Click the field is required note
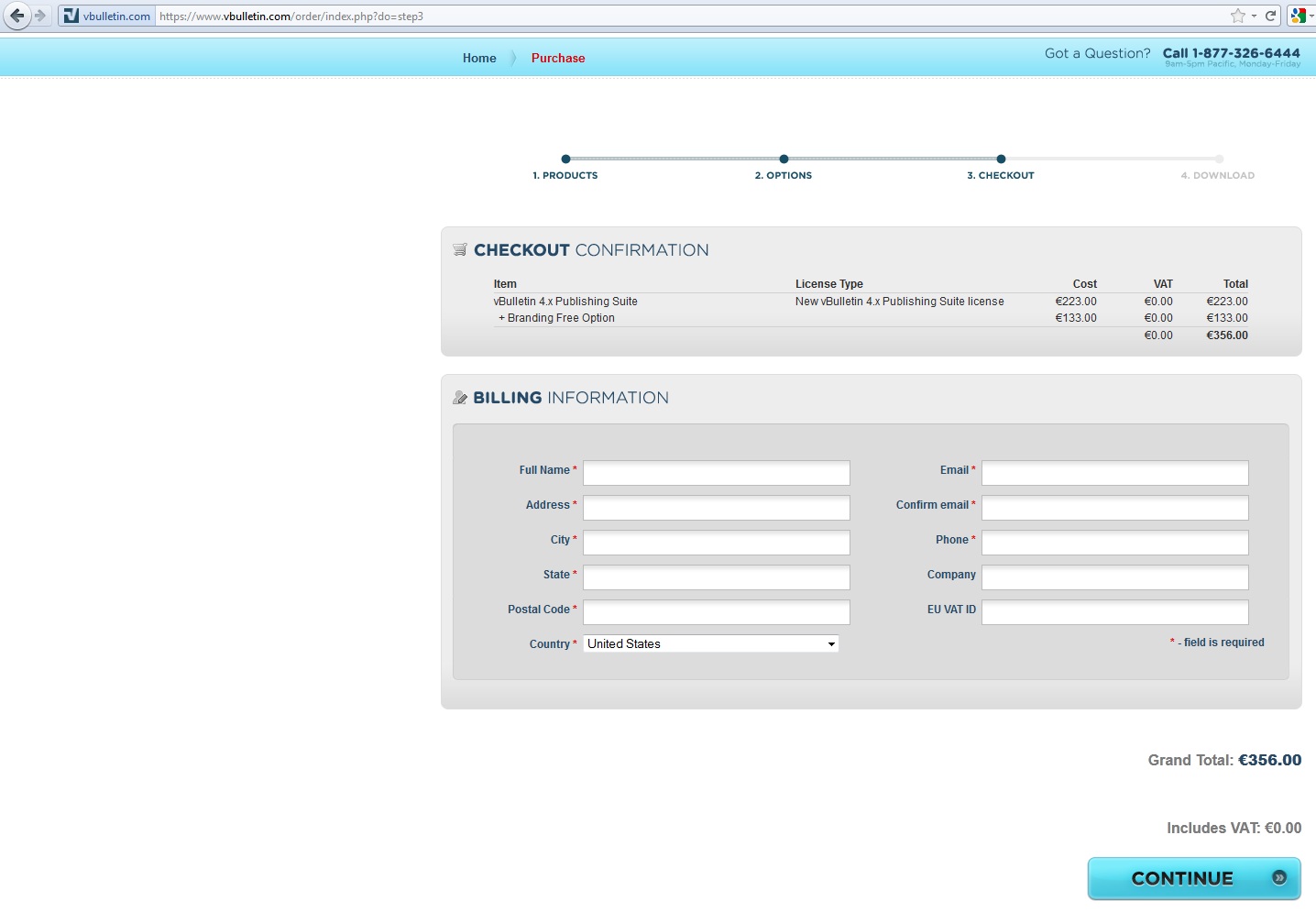 coord(1218,643)
